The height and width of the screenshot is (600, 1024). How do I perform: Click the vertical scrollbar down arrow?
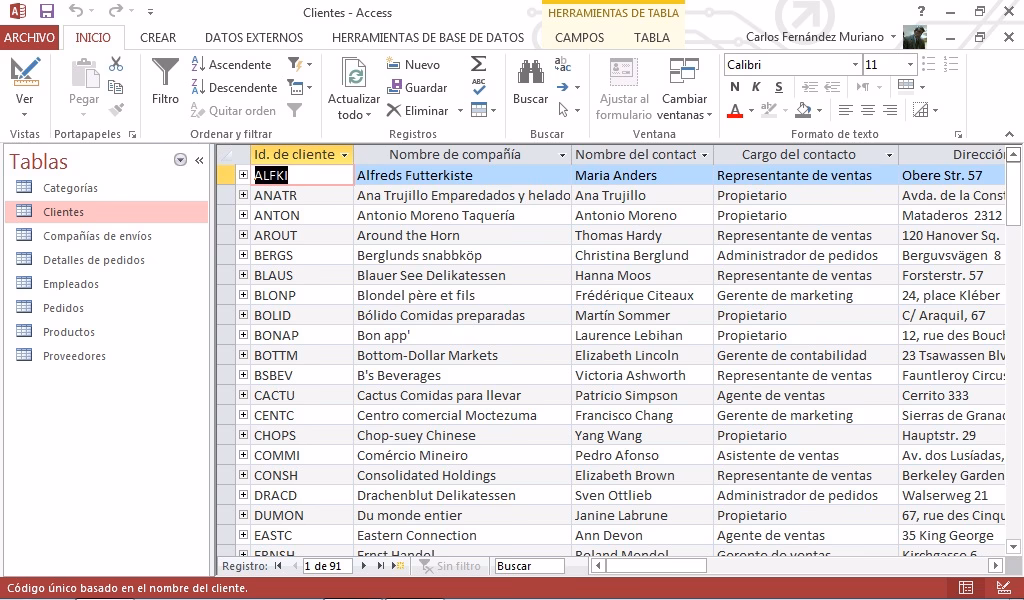(x=1014, y=546)
